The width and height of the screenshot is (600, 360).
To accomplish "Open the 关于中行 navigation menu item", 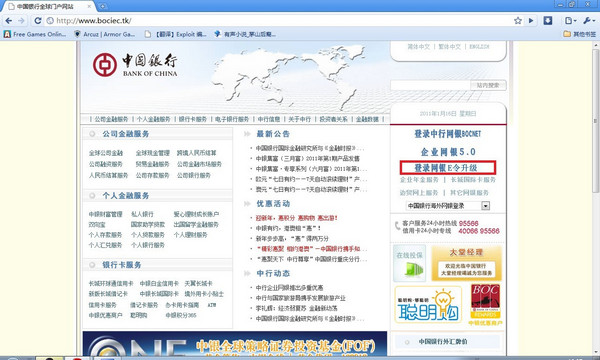I will (300, 119).
